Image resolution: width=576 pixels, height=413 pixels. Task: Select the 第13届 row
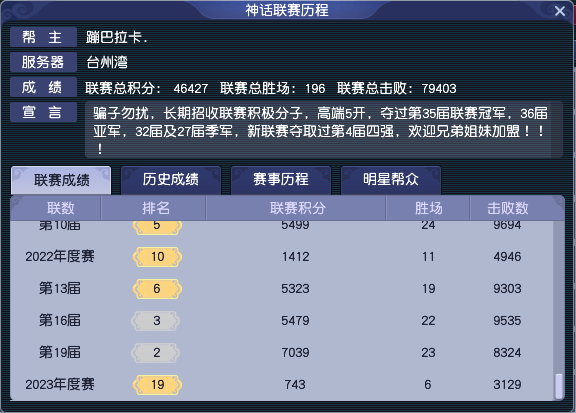[x=282, y=288]
